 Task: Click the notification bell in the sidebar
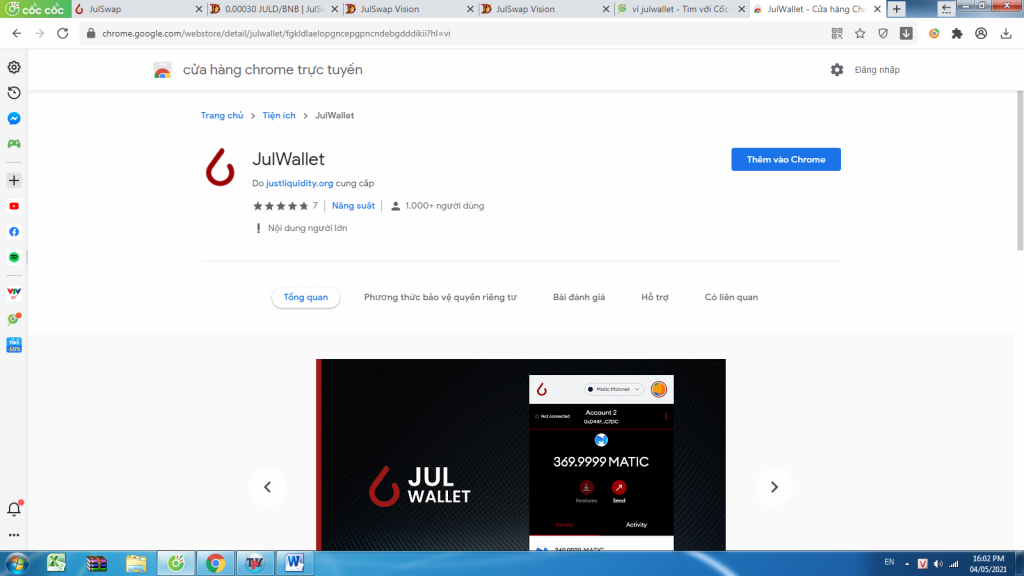click(x=14, y=509)
